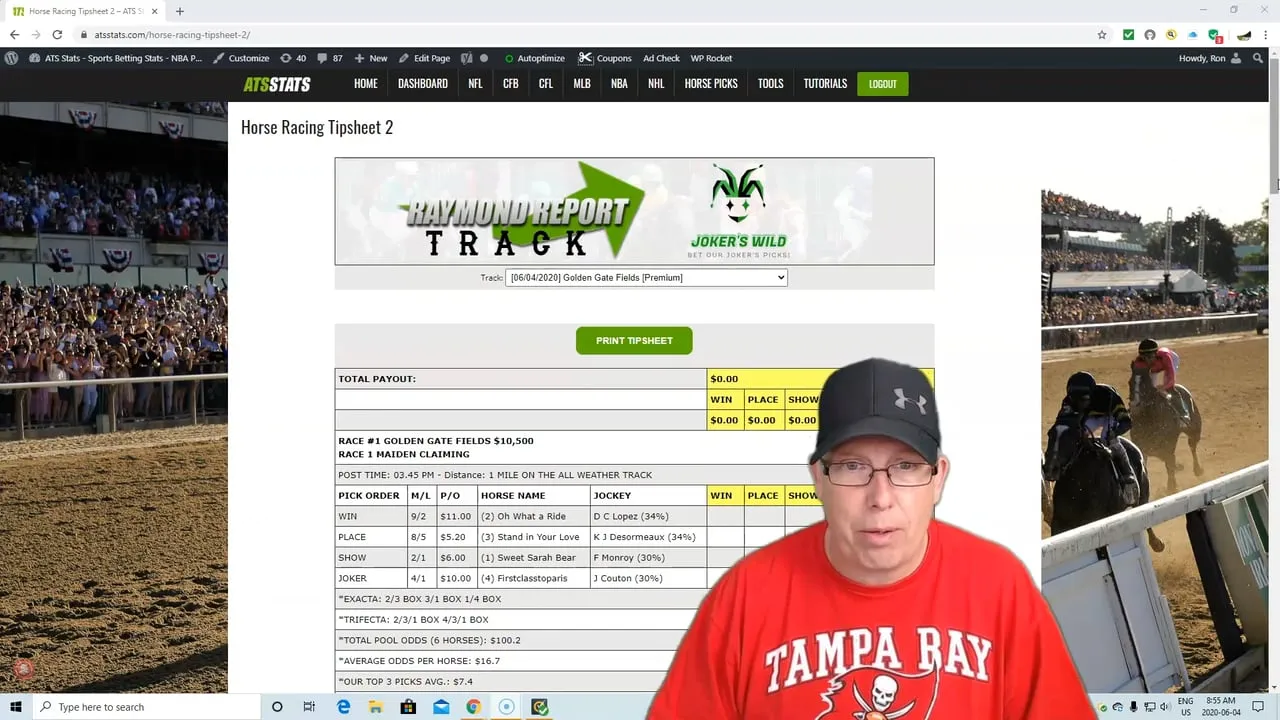Open Coupons in the admin bar
The width and height of the screenshot is (1280, 720).
605,58
